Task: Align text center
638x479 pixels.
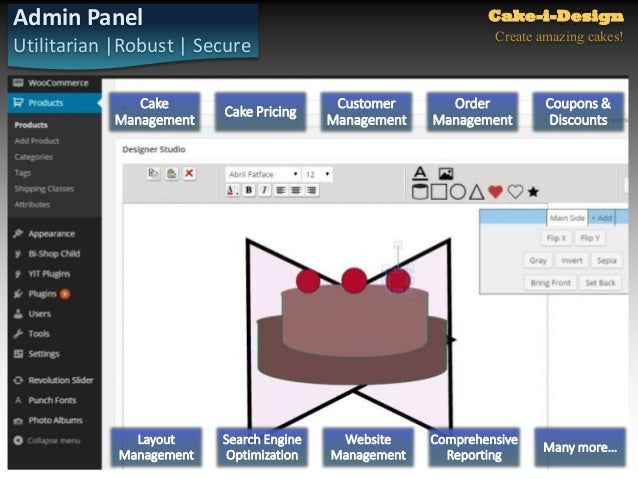Action: (296, 190)
